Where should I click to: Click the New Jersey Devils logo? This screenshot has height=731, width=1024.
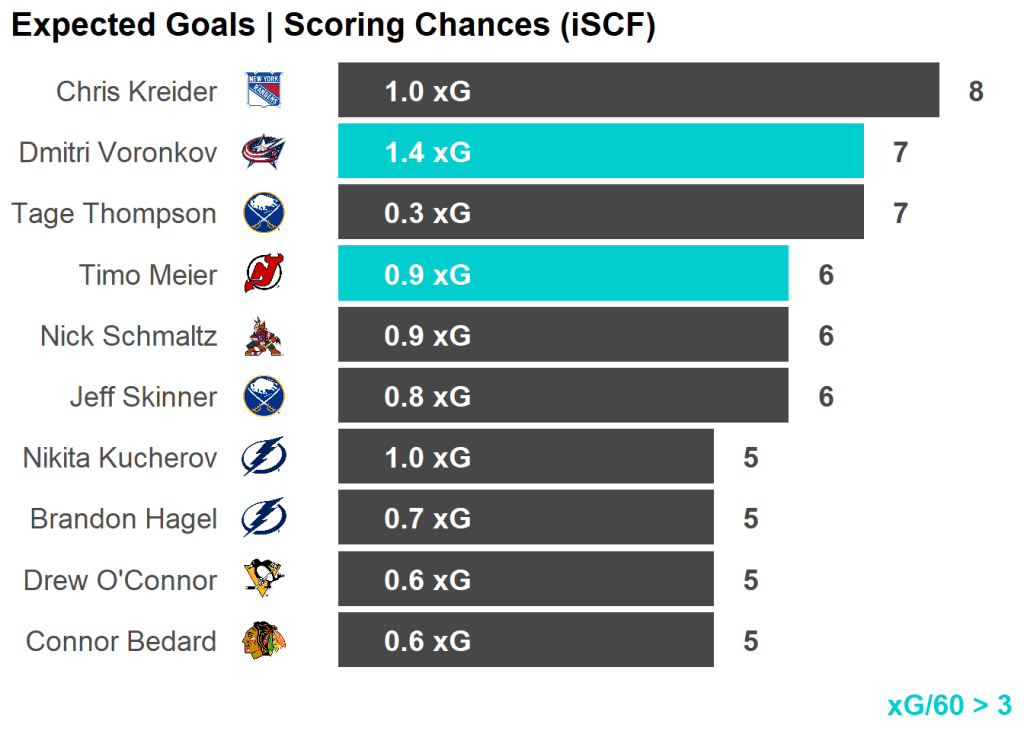264,274
